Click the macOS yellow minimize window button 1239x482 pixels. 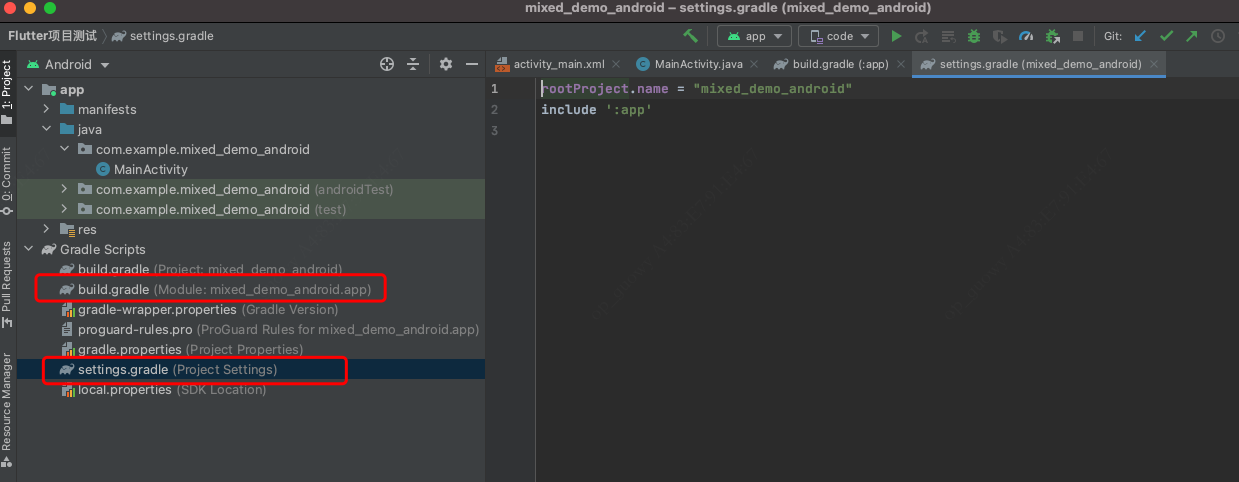(30, 8)
